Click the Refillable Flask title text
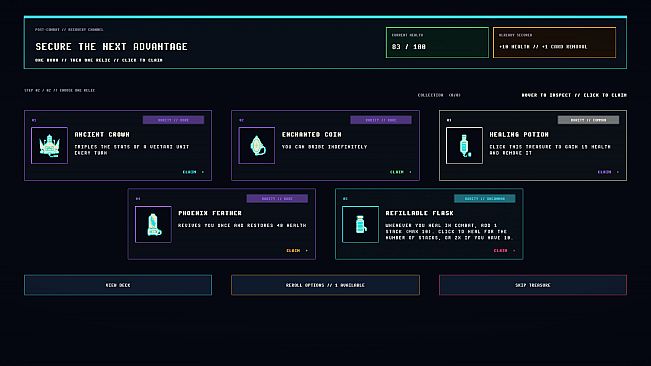Screen dimensions: 651x366 419,213
